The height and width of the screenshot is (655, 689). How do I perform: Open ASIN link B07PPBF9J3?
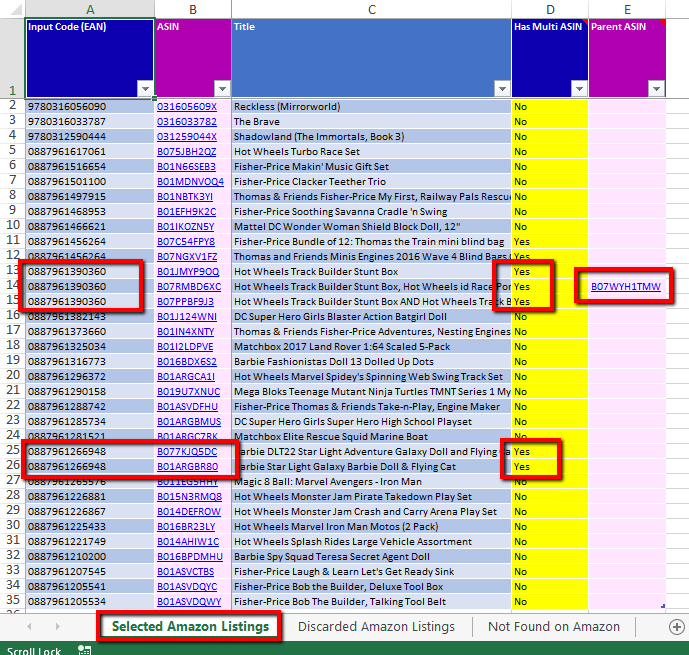click(185, 302)
